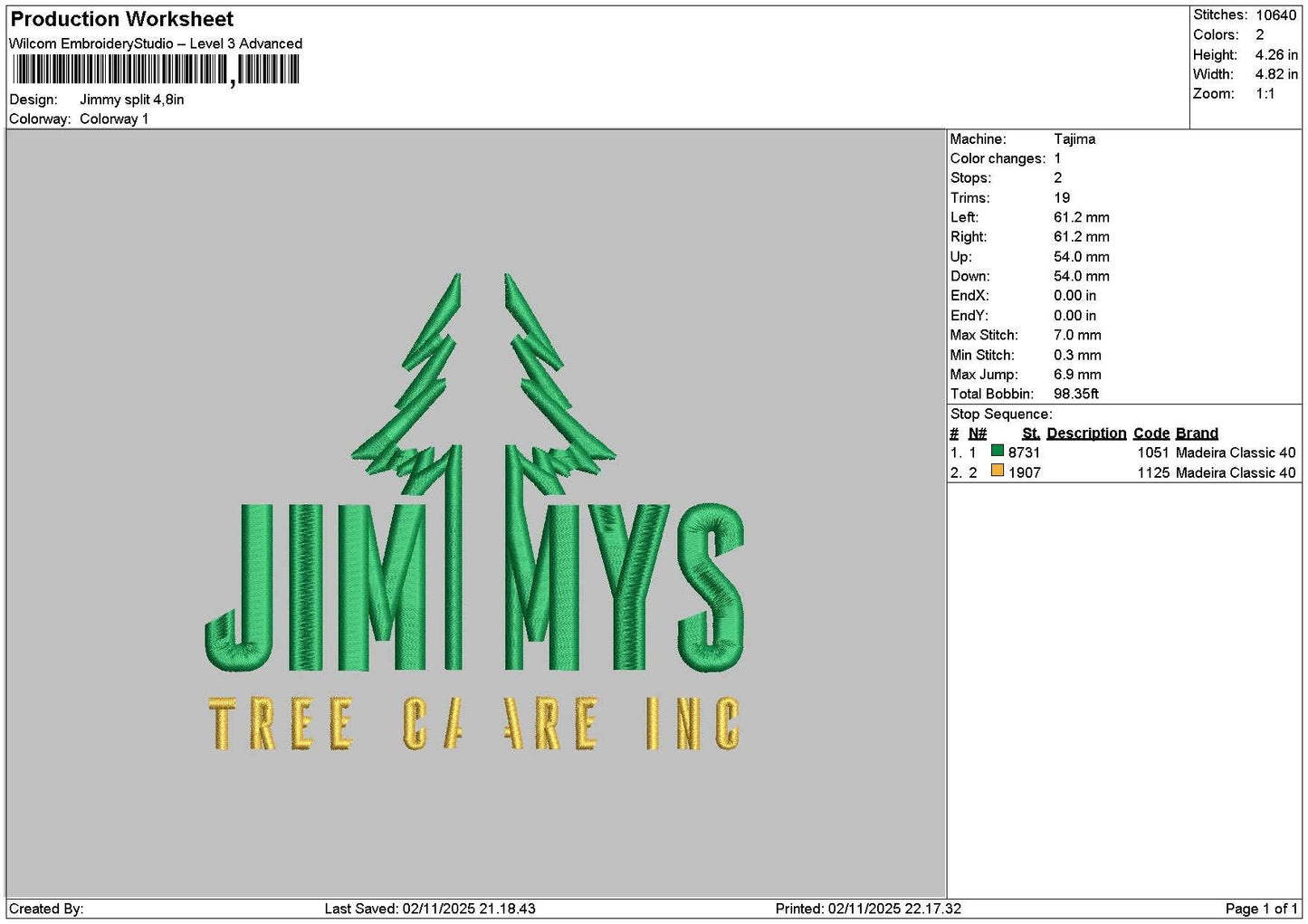Click the Up value 54.0 mm
Viewport: 1308px width, 924px height.
pyautogui.click(x=1082, y=257)
